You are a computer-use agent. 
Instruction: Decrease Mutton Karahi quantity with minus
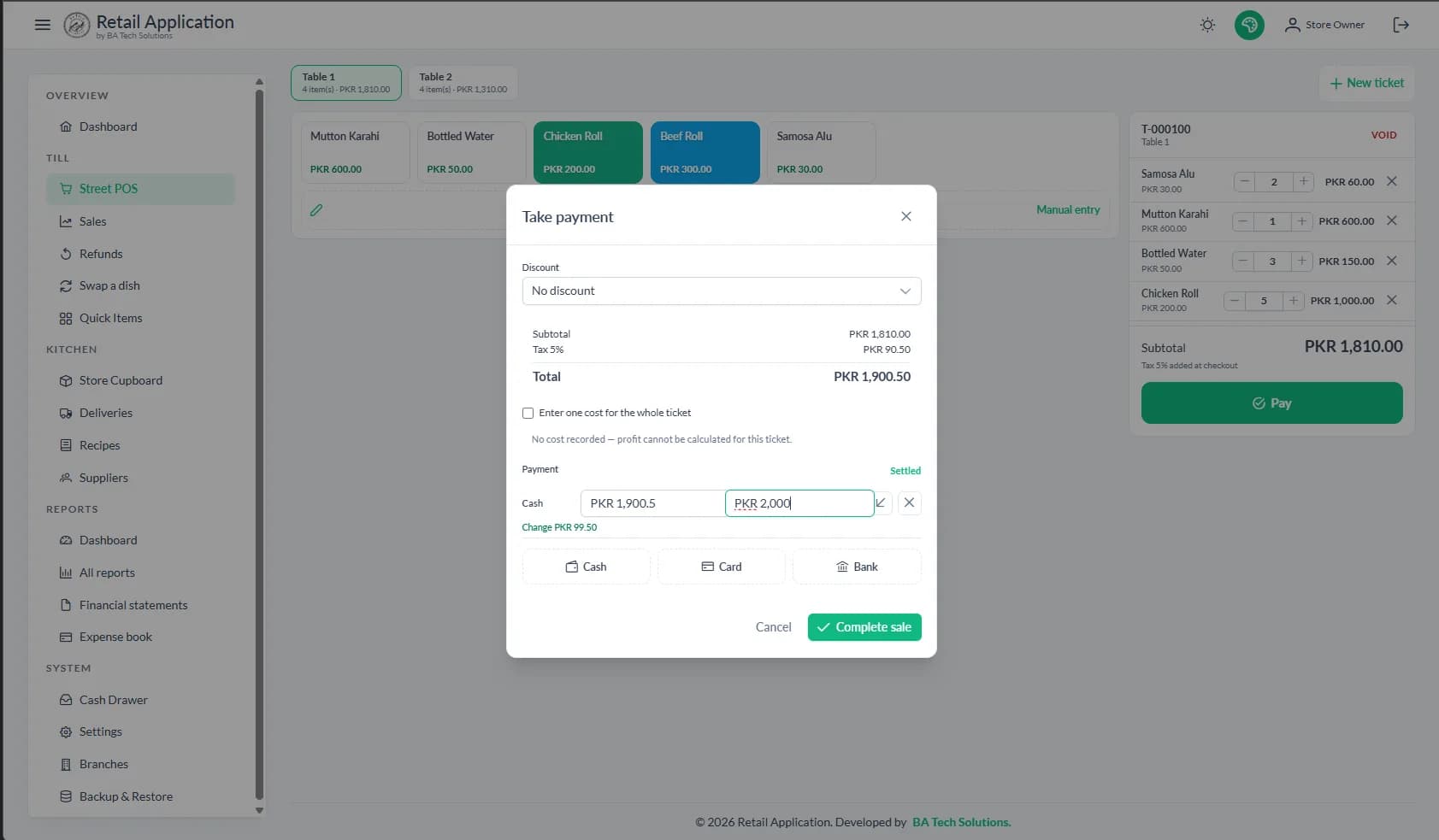(1243, 220)
